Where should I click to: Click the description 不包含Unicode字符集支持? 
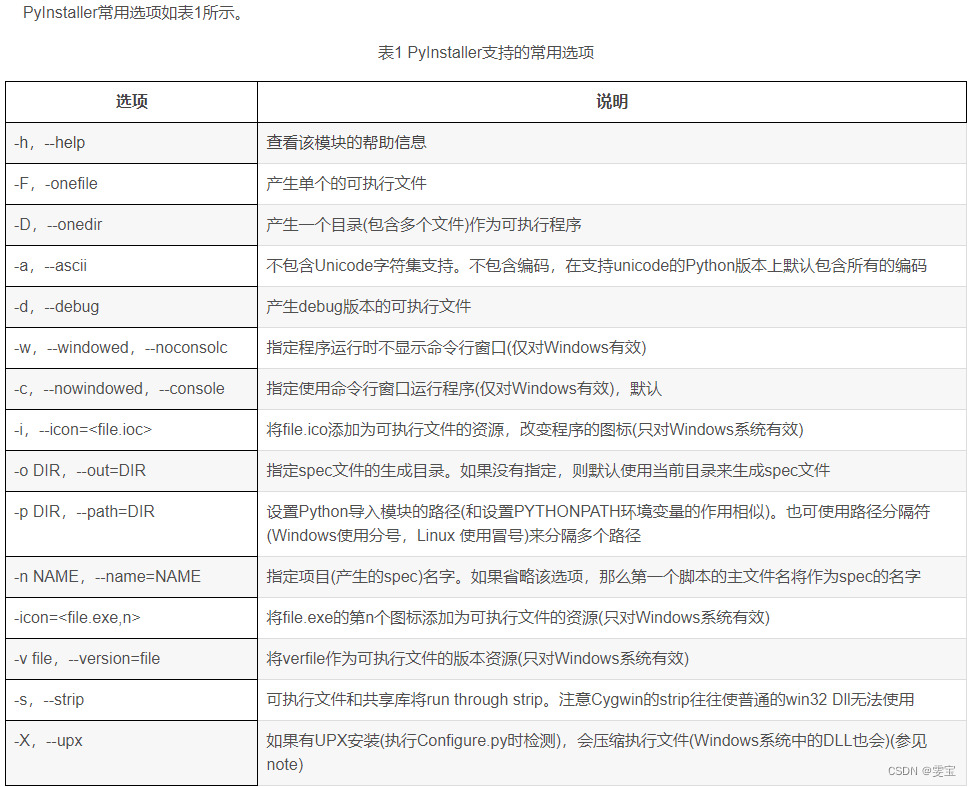tap(612, 266)
